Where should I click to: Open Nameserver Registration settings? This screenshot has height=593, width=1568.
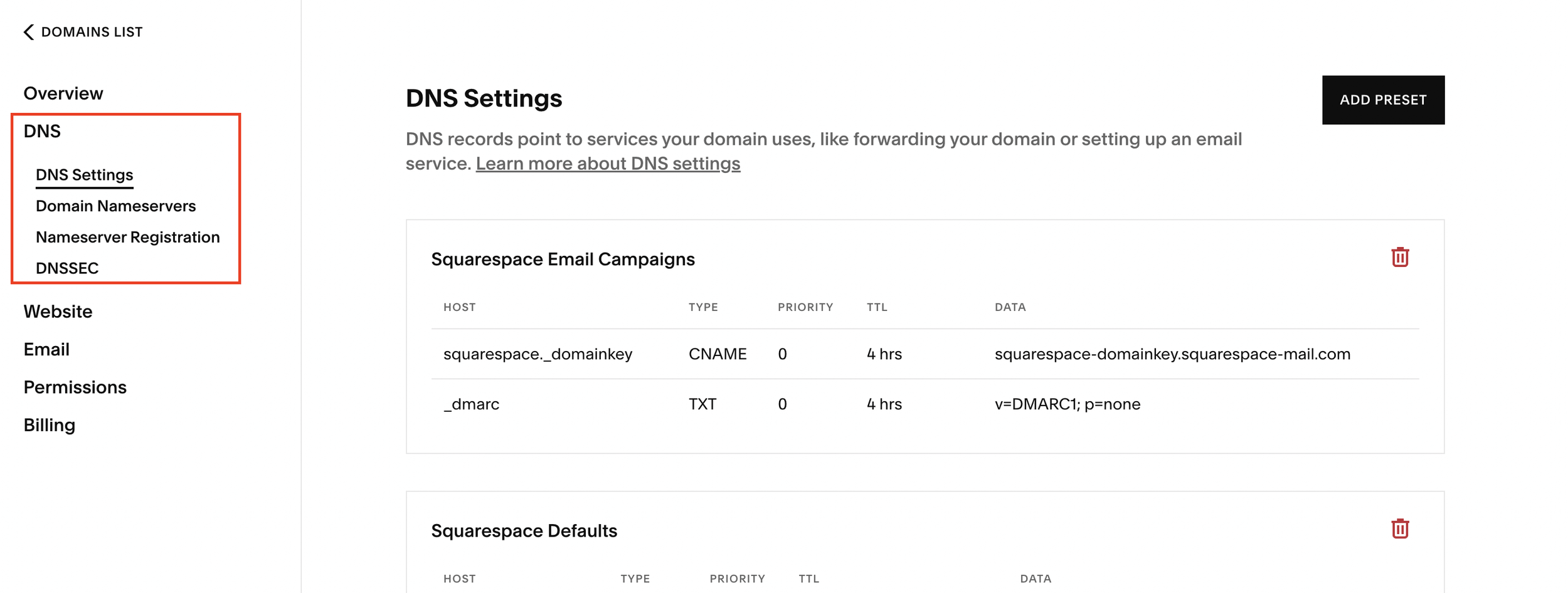128,237
